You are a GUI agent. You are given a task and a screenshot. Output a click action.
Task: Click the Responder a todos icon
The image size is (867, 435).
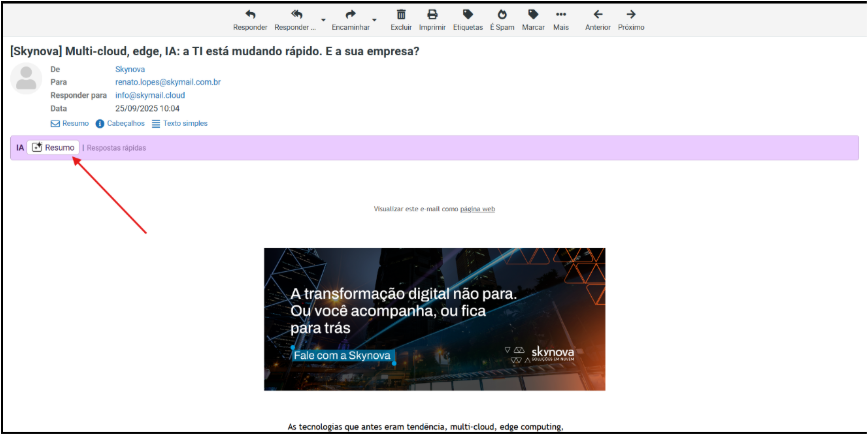pyautogui.click(x=297, y=15)
